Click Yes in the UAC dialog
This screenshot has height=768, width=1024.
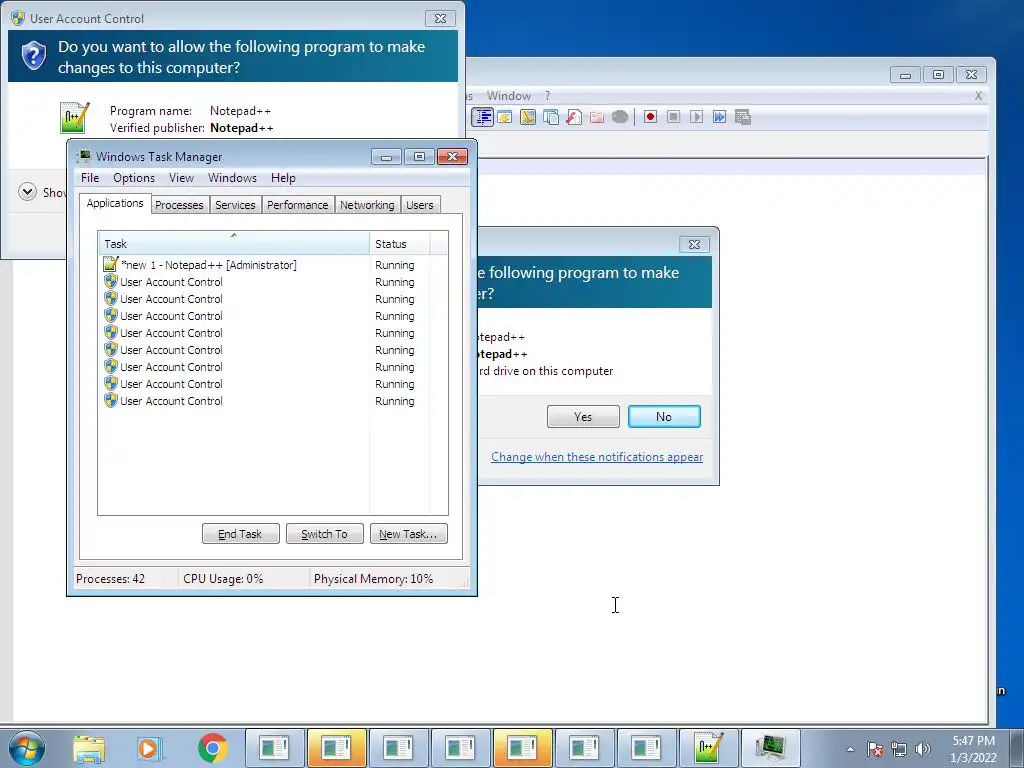[583, 417]
